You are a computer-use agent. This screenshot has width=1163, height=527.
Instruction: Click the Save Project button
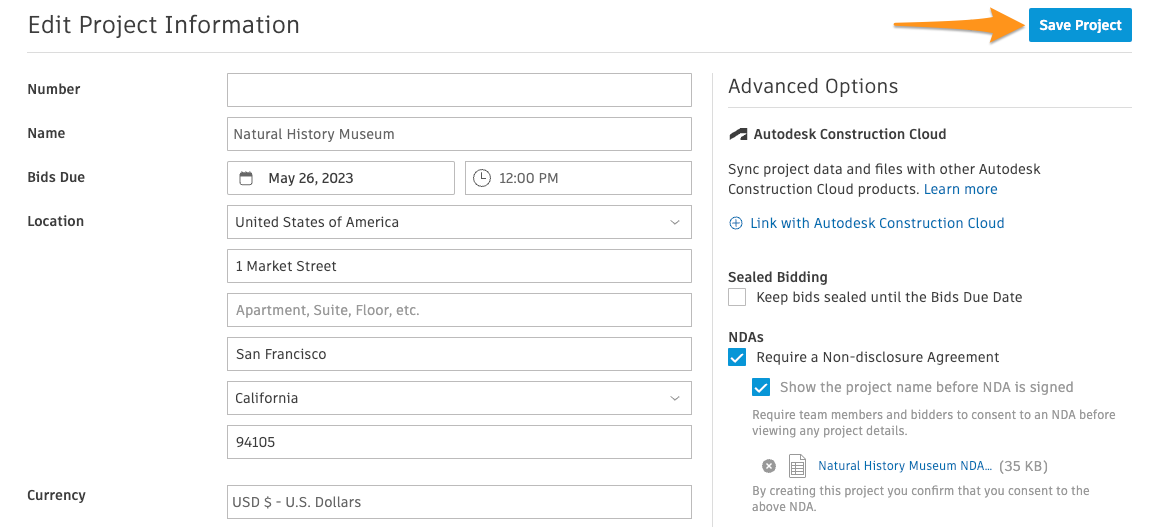pyautogui.click(x=1080, y=25)
